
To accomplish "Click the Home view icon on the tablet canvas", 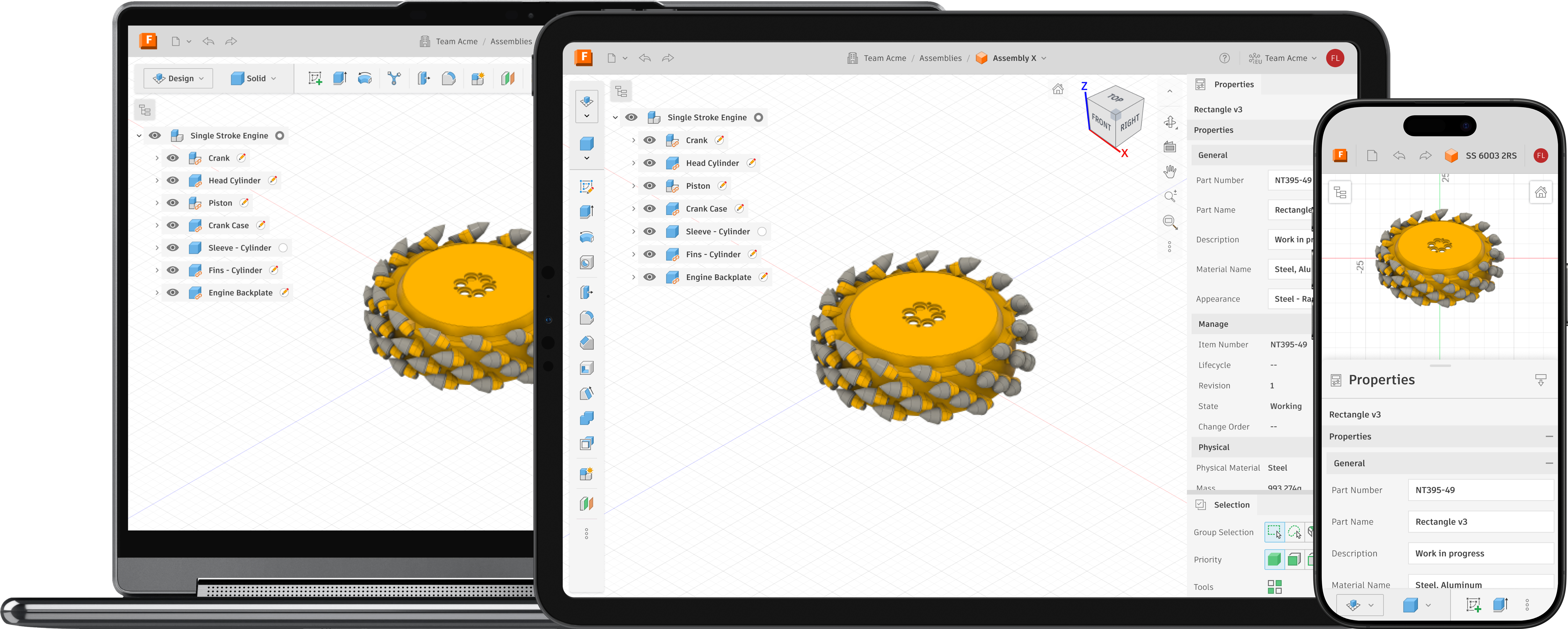I will (1058, 89).
